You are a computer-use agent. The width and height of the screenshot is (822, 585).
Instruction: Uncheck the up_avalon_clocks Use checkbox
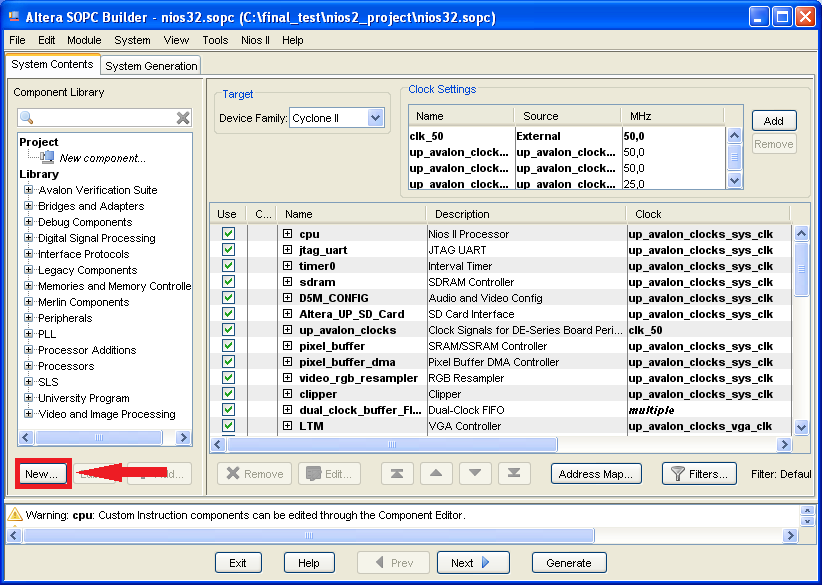tap(228, 330)
